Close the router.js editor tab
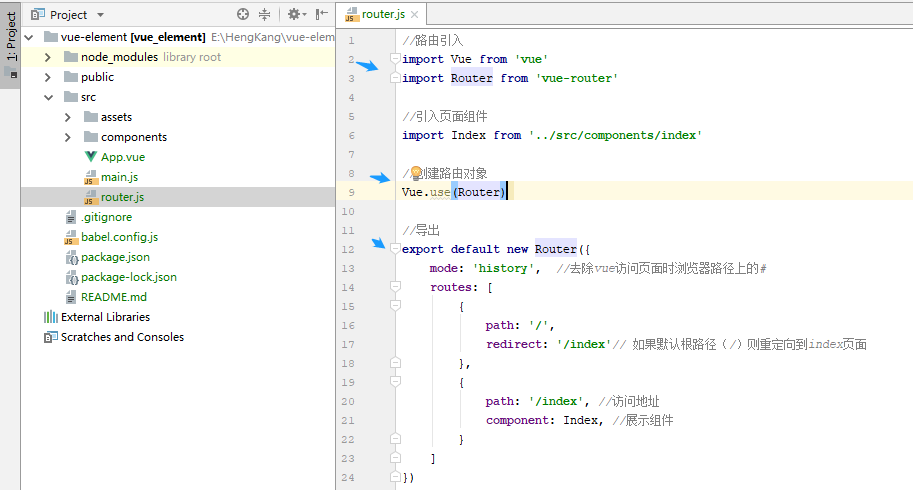The height and width of the screenshot is (490, 913). (x=415, y=15)
